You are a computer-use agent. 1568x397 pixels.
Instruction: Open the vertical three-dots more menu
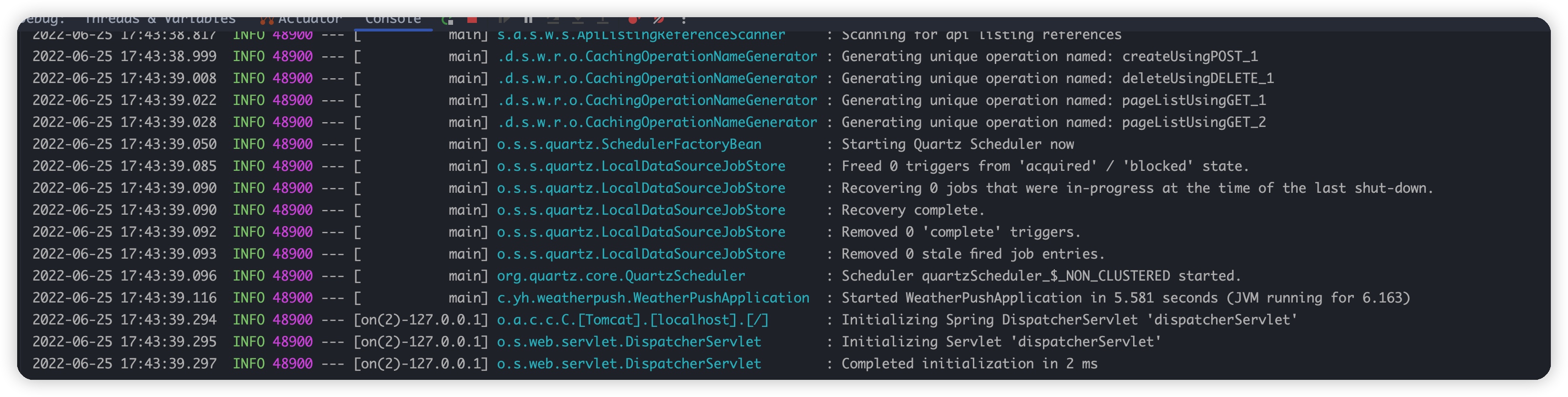pos(684,20)
